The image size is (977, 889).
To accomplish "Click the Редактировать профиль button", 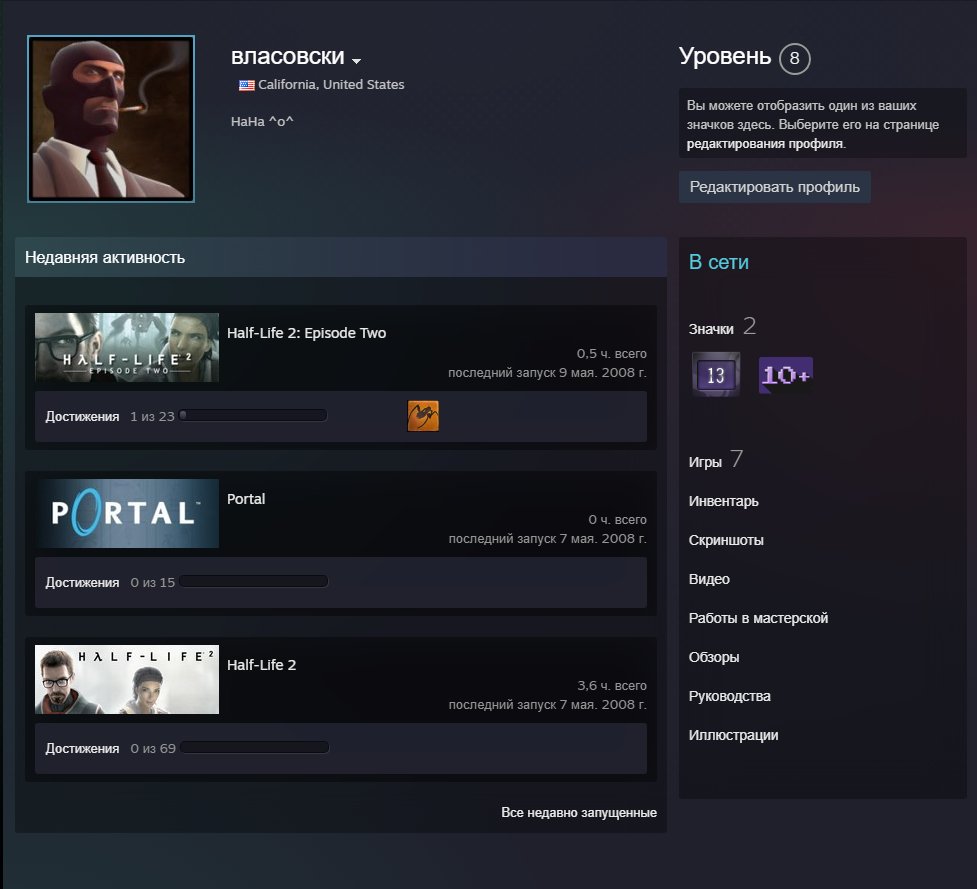I will point(774,187).
